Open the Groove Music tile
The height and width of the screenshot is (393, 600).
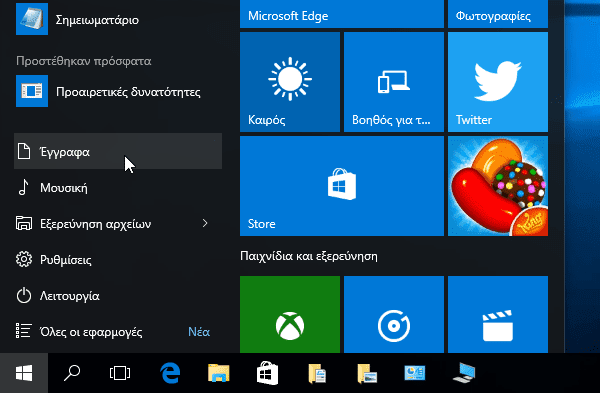[394, 314]
